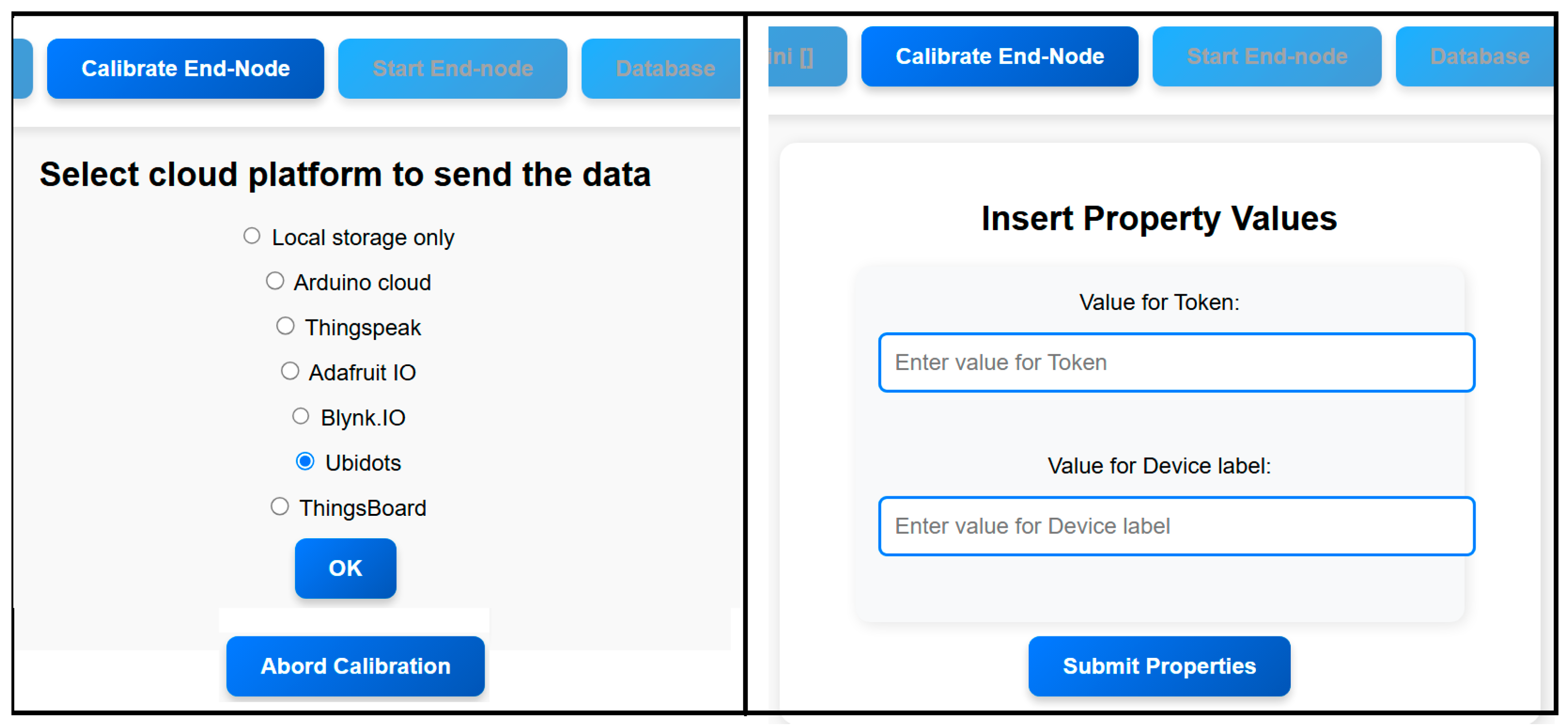Choose Blynk.IO radio button
This screenshot has width=1568, height=727.
coord(301,417)
